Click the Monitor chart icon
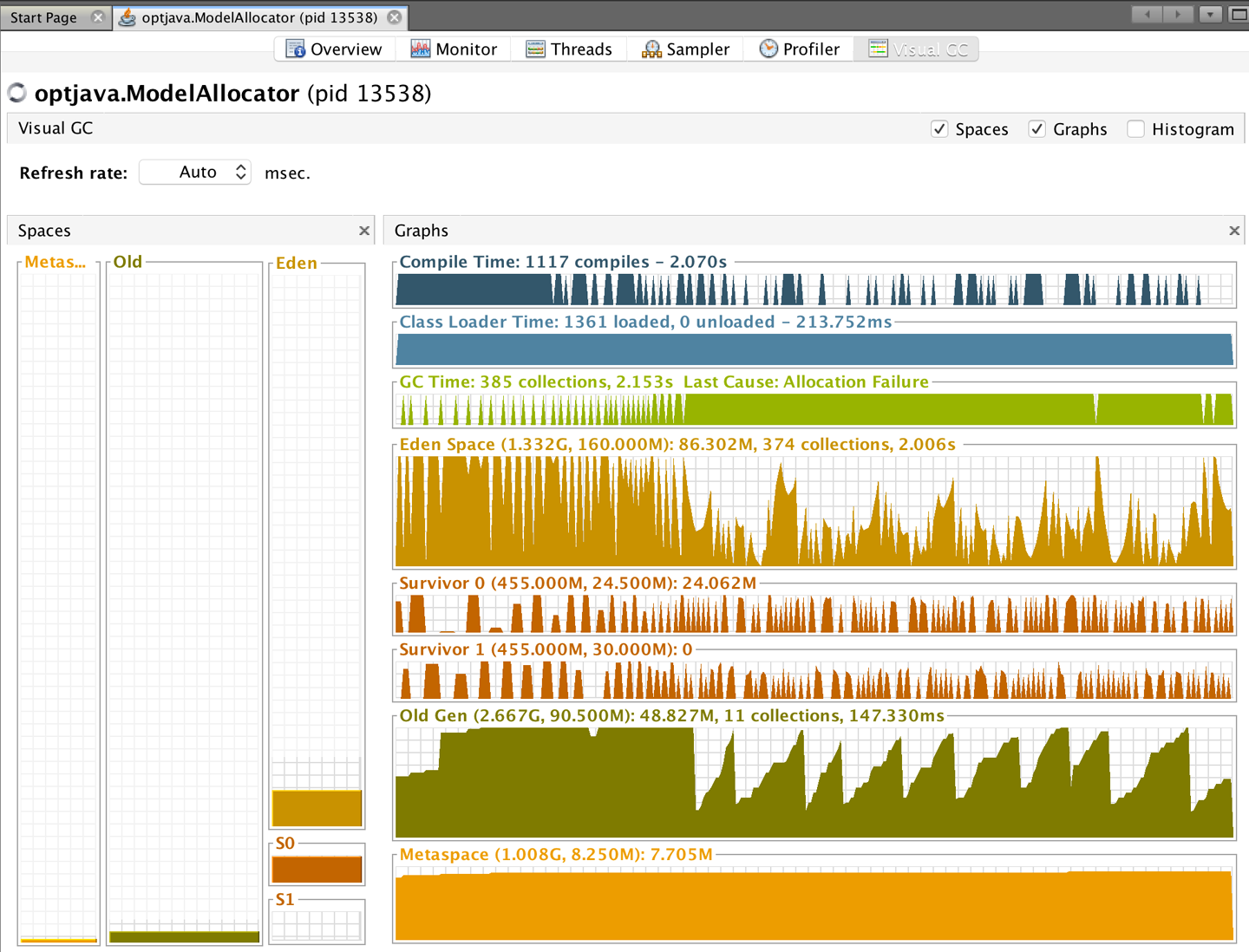This screenshot has width=1249, height=952. [421, 49]
